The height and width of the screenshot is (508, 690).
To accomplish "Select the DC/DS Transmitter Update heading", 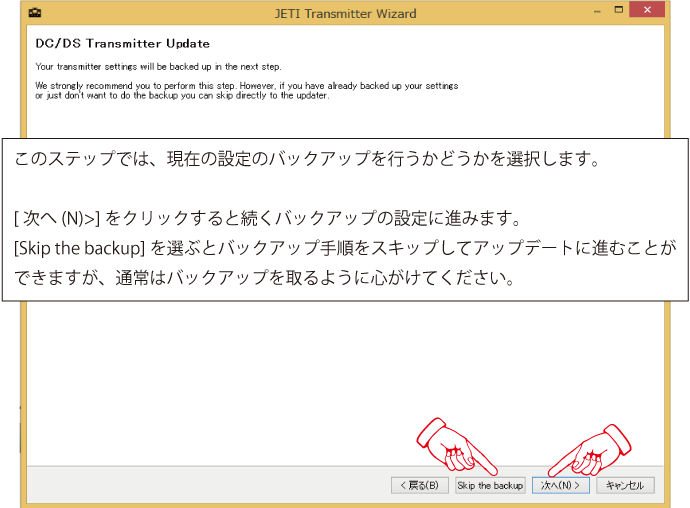I will (122, 44).
